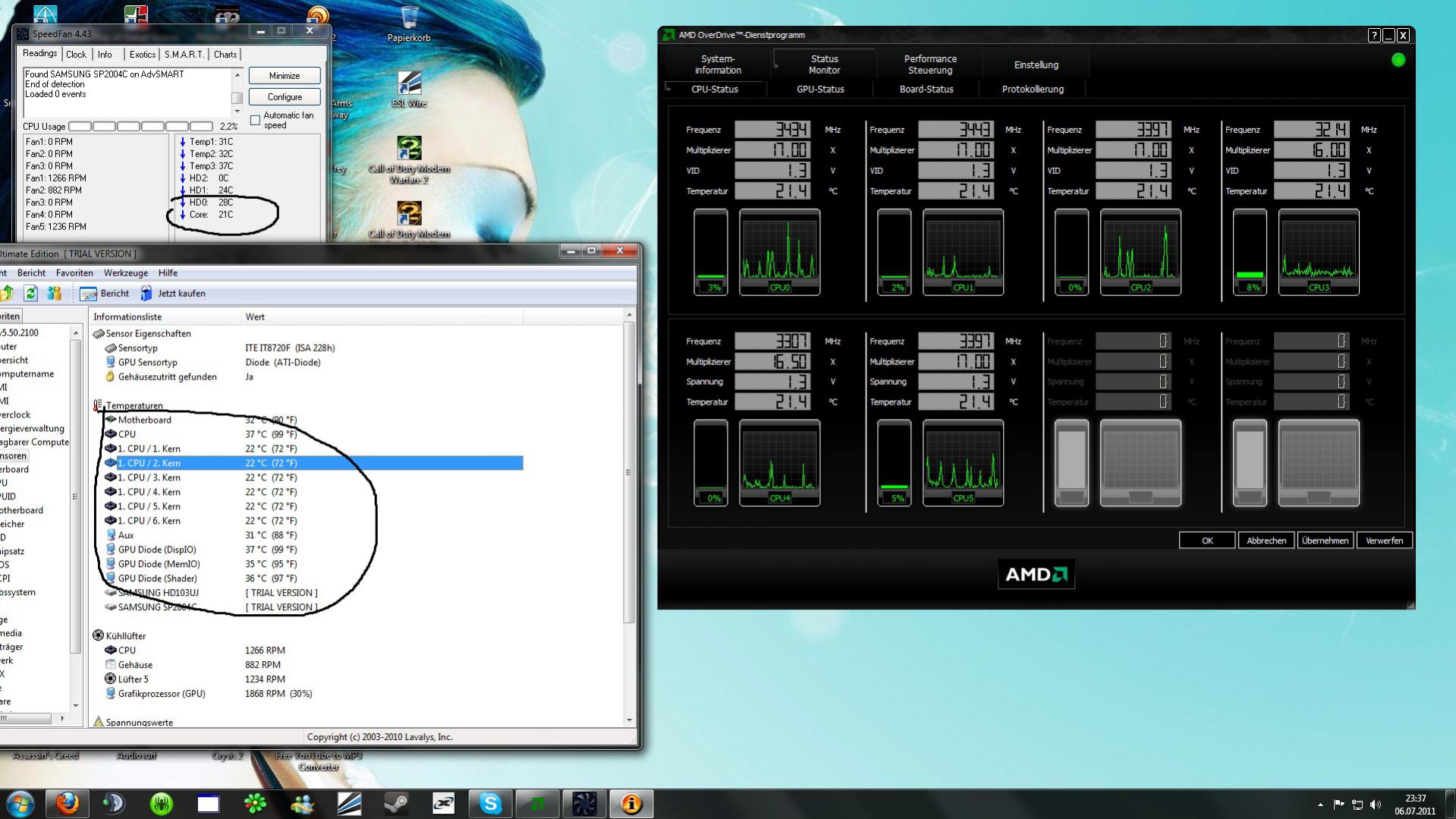The image size is (1456, 819).
Task: Click the ESL Wire striped icon in the taskbar
Action: [350, 803]
